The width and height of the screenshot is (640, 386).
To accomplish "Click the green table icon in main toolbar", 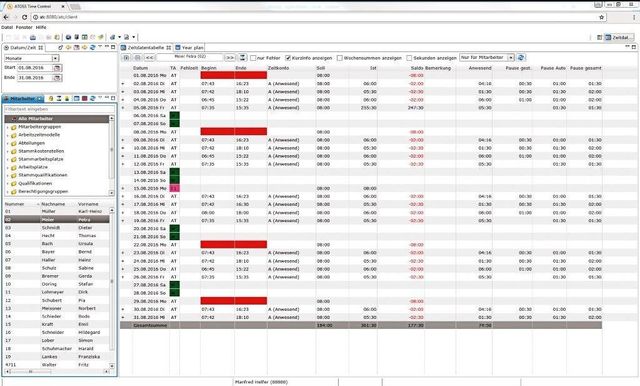I will pyautogui.click(x=84, y=37).
